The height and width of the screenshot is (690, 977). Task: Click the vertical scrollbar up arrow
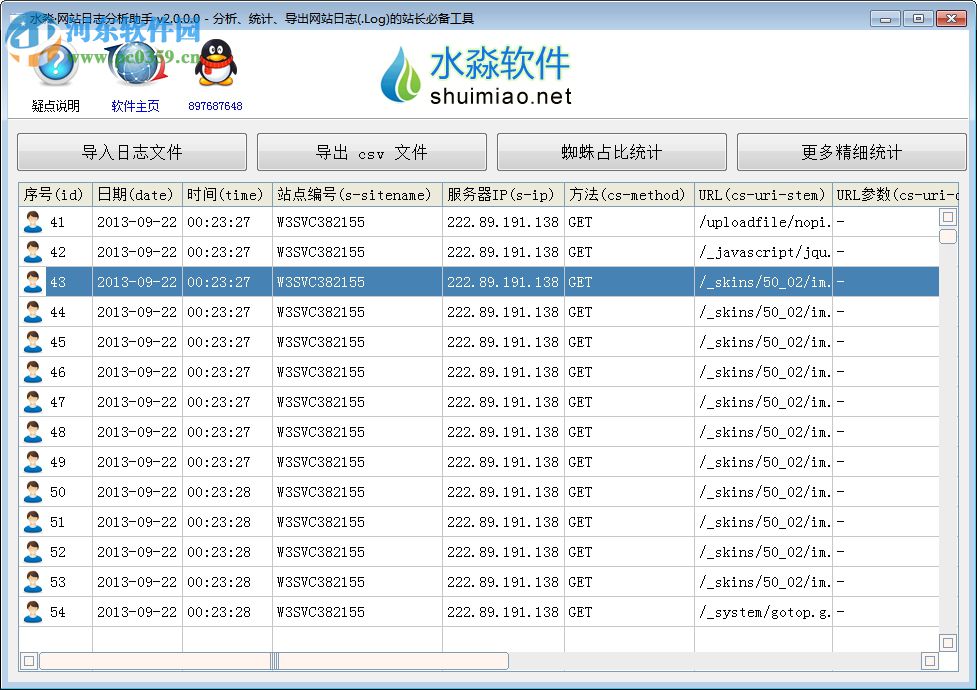948,237
